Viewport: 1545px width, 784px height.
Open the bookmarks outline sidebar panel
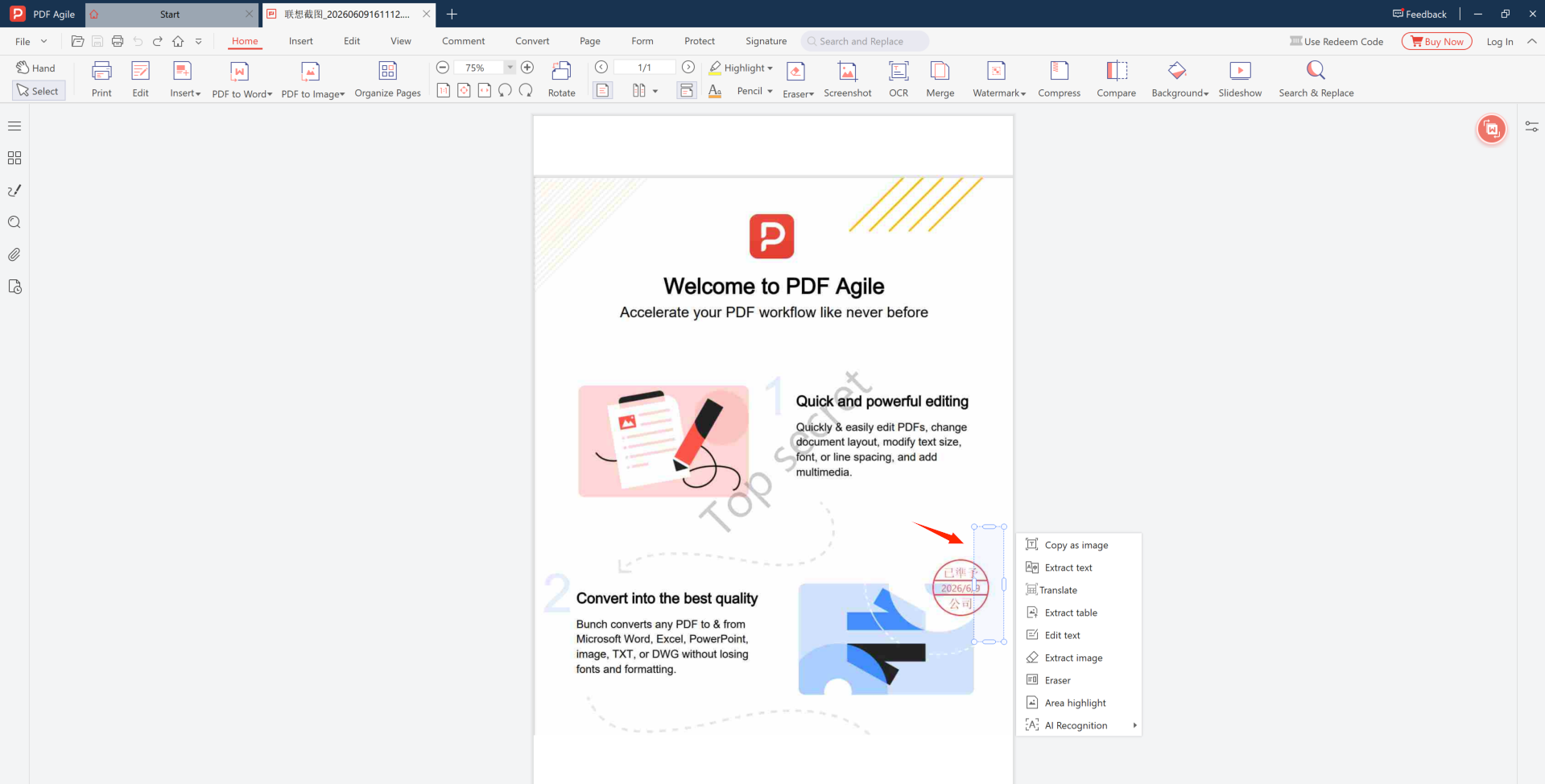[x=14, y=126]
